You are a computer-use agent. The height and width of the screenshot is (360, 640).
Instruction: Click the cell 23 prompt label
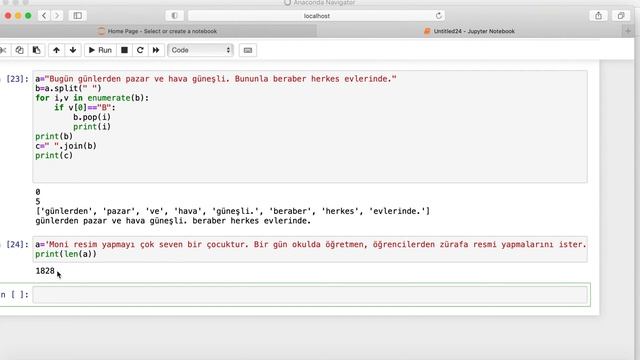tap(17, 79)
